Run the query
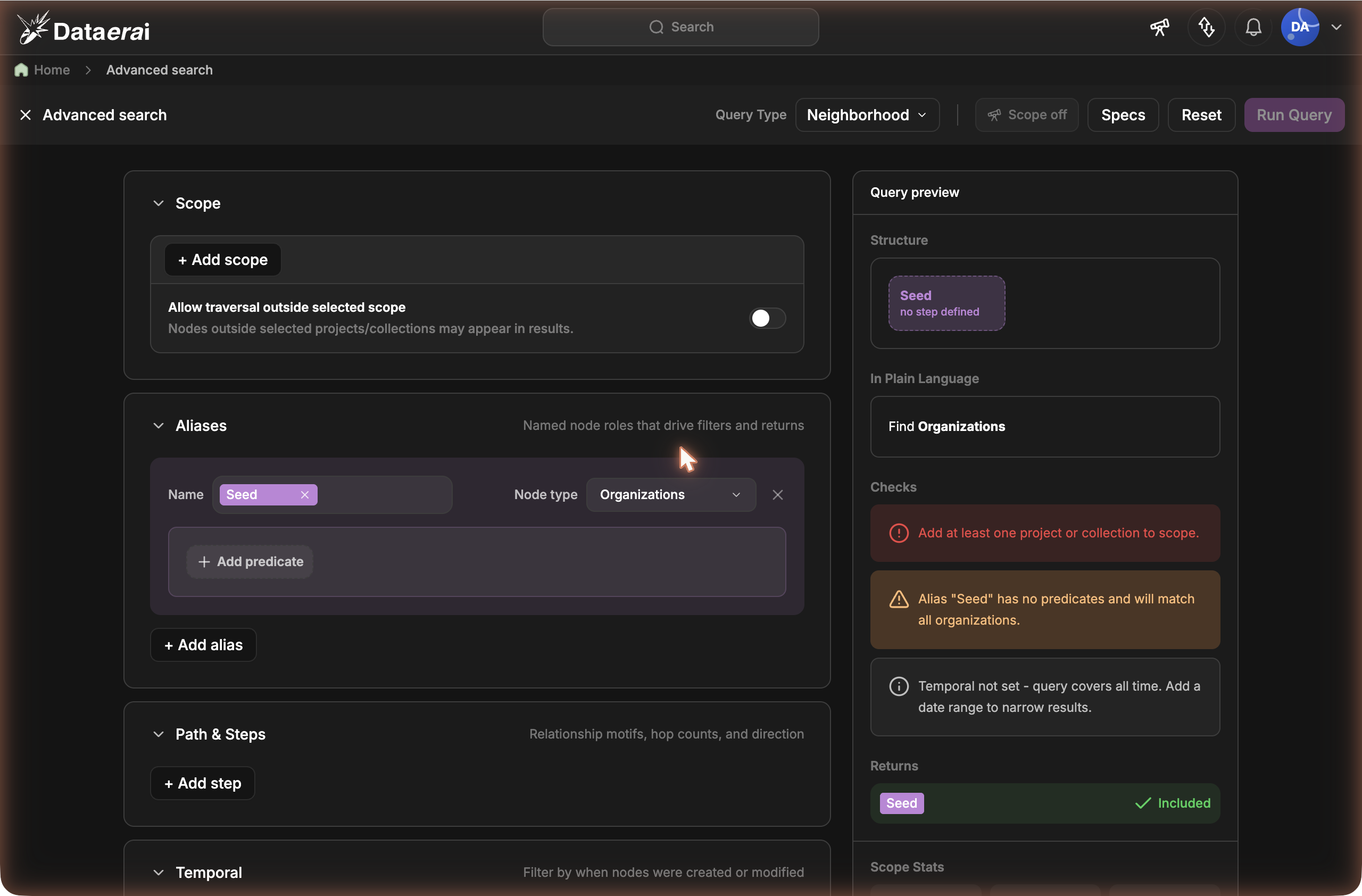 [x=1294, y=115]
